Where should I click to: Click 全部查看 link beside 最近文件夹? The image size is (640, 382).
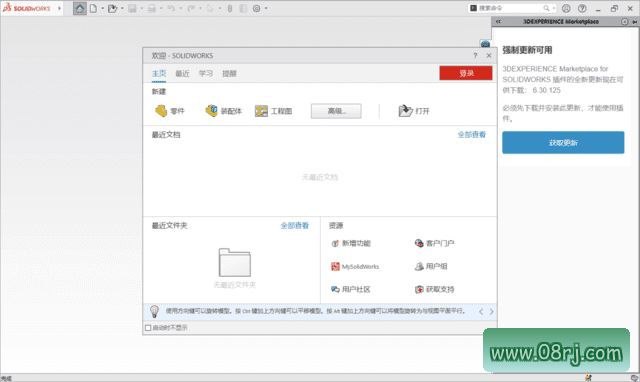(295, 225)
